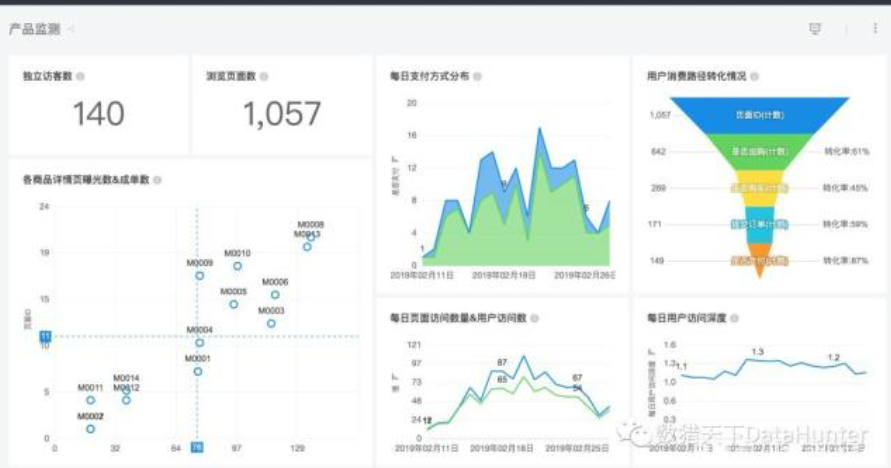Click info icon next to 各商品详情页曝光数&成单数
The height and width of the screenshot is (468, 891).
(157, 180)
